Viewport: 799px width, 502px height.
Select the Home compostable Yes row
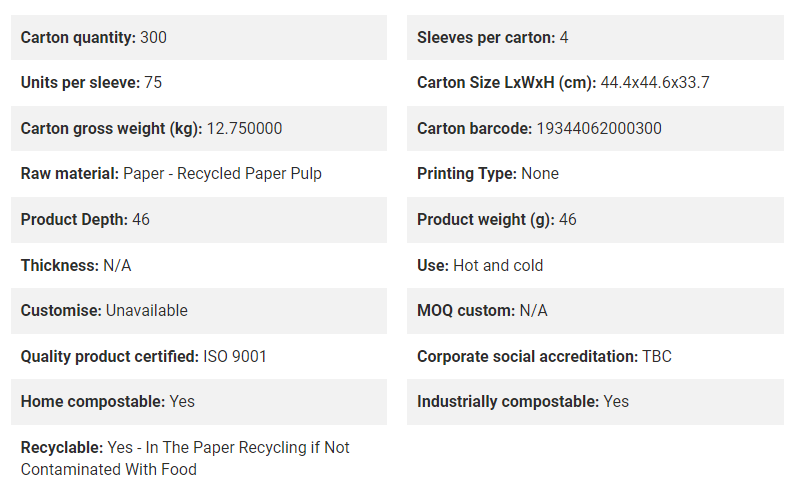pos(199,402)
